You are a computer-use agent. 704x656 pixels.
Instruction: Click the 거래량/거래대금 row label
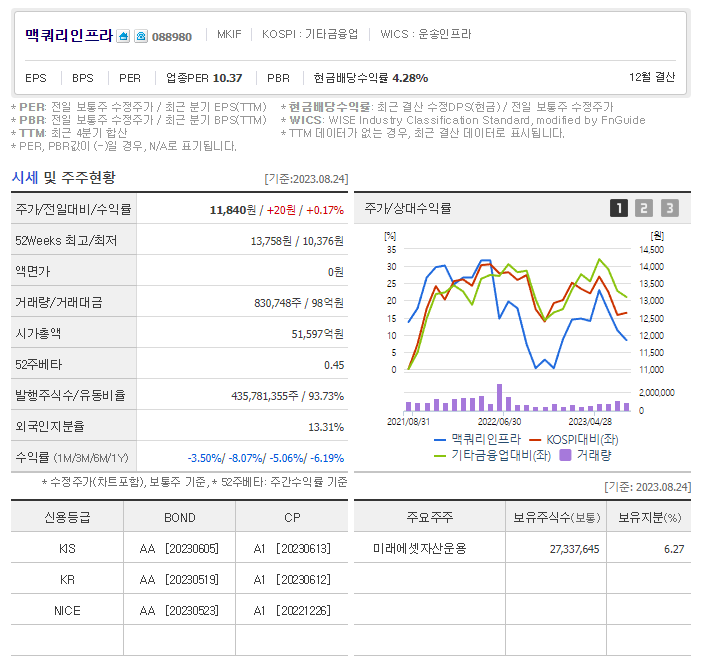click(x=59, y=303)
